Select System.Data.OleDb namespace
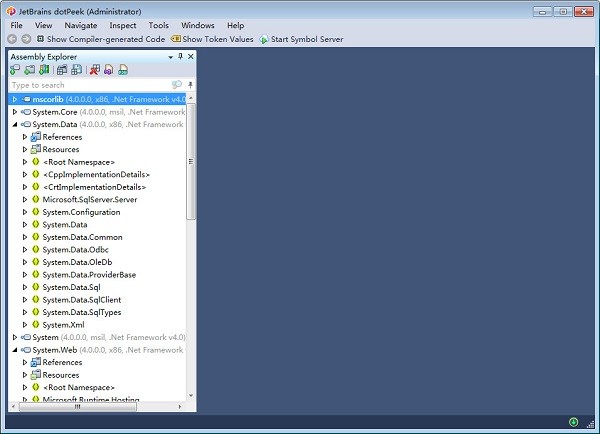Viewport: 600px width, 434px height. (x=77, y=262)
